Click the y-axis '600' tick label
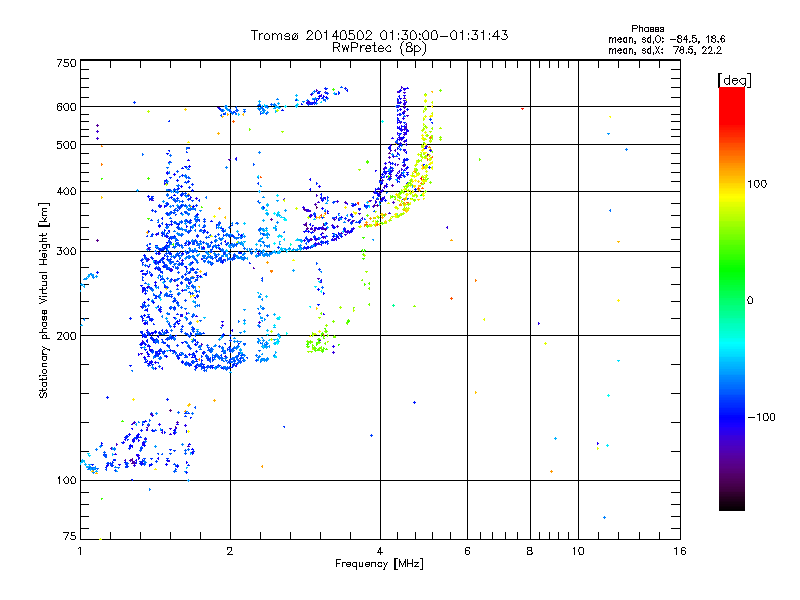The image size is (800, 600). click(66, 107)
